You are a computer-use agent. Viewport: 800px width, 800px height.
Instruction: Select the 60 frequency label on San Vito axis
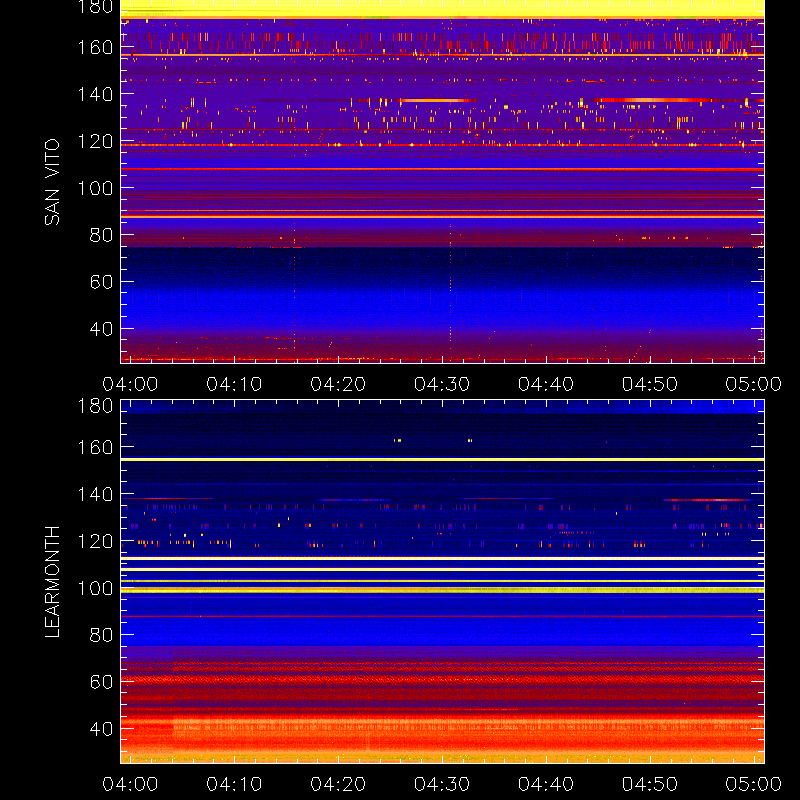tap(101, 282)
